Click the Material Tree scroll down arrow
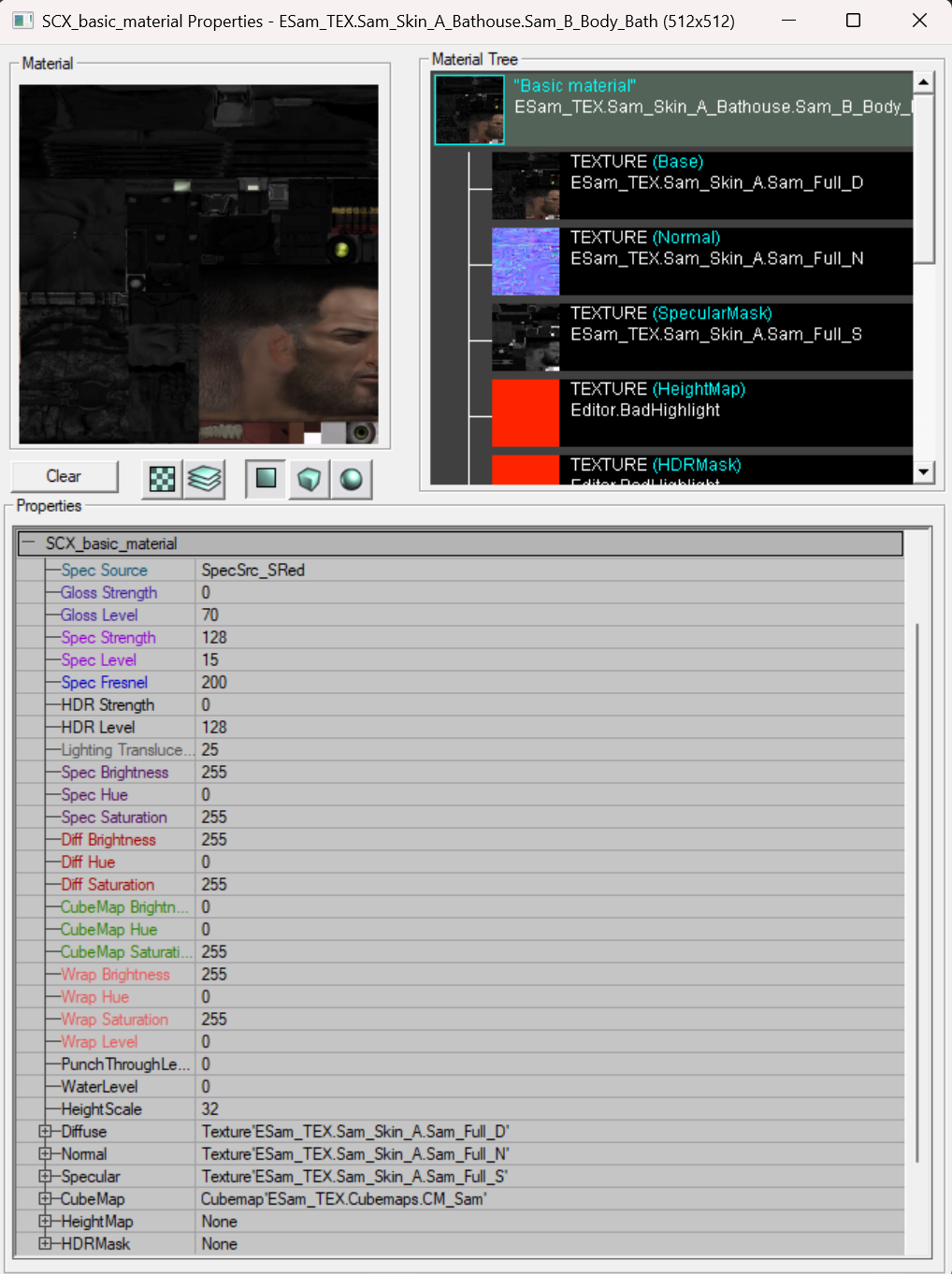 point(924,472)
